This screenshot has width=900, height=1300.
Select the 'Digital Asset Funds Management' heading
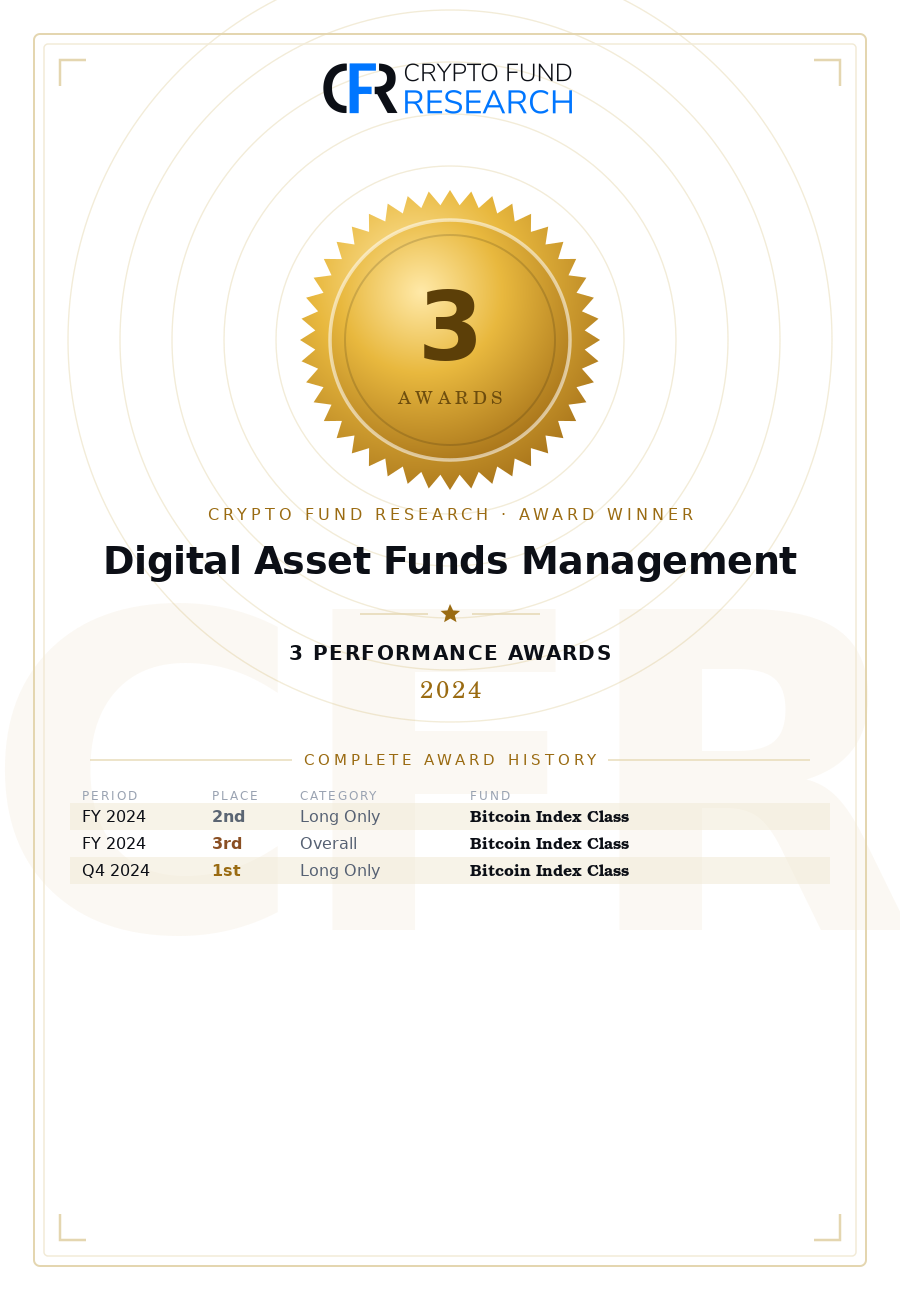click(450, 562)
